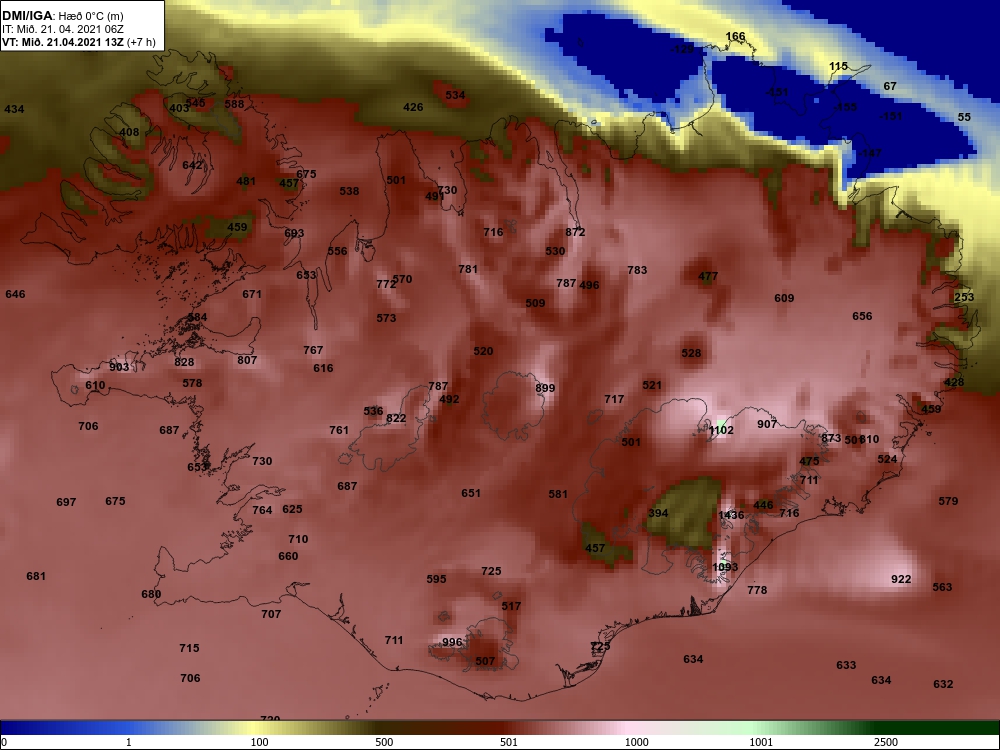Select the 434 map value
This screenshot has height=750, width=1000.
tap(14, 110)
